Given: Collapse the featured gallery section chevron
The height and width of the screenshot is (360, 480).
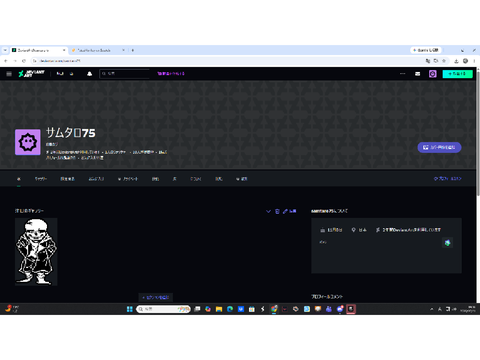Looking at the screenshot, I should coord(268,211).
